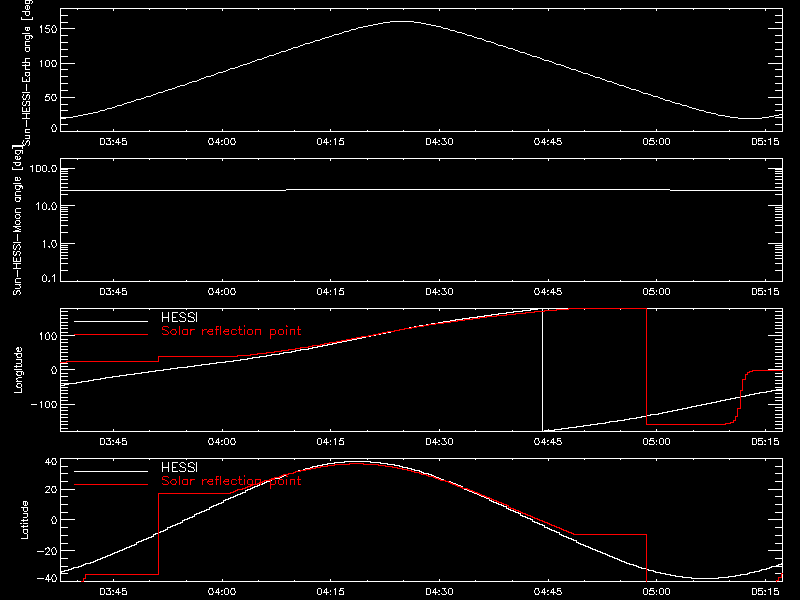
Task: Select HESSI legend text in Longitude plot
Action: tap(179, 317)
